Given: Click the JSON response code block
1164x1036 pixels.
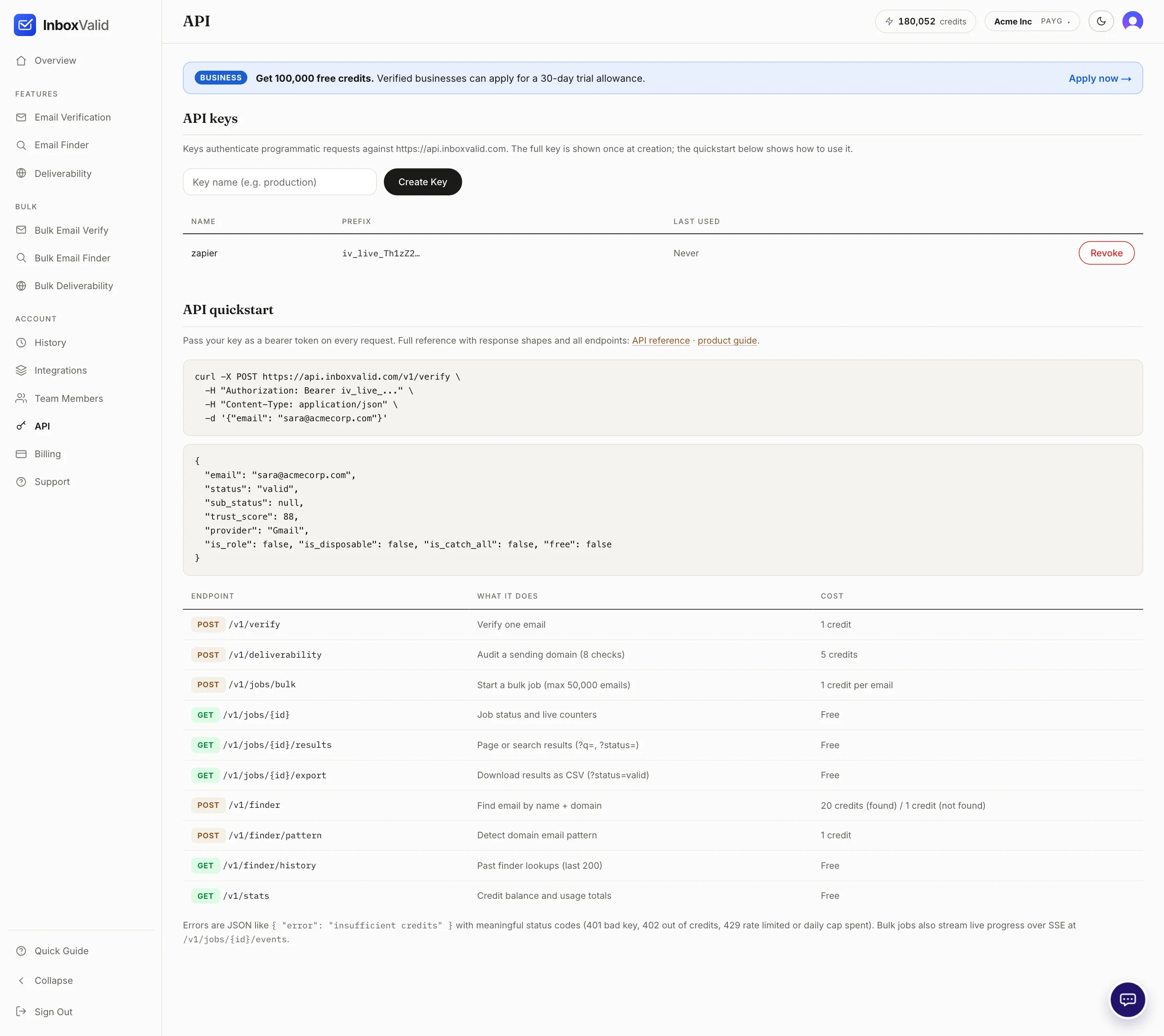Looking at the screenshot, I should pos(662,510).
